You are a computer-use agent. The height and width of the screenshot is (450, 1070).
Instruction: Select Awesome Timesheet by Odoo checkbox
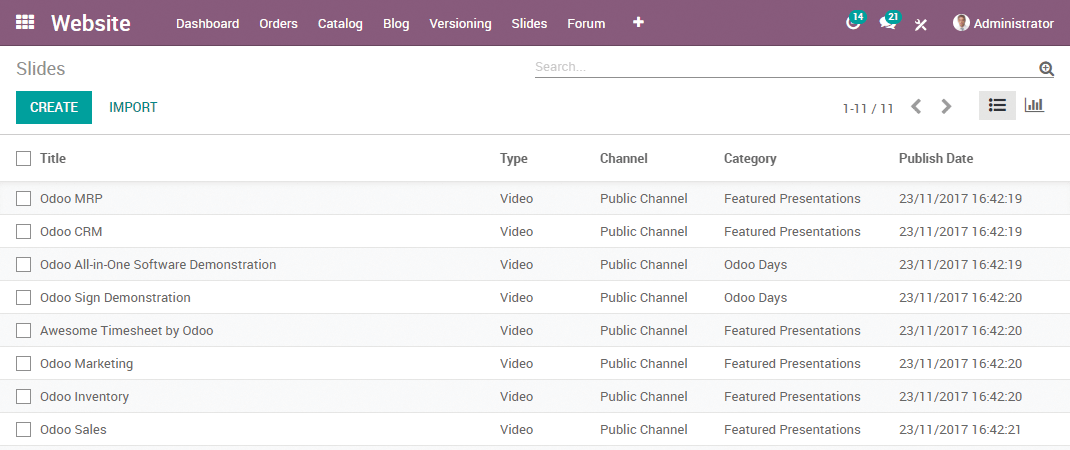[24, 331]
